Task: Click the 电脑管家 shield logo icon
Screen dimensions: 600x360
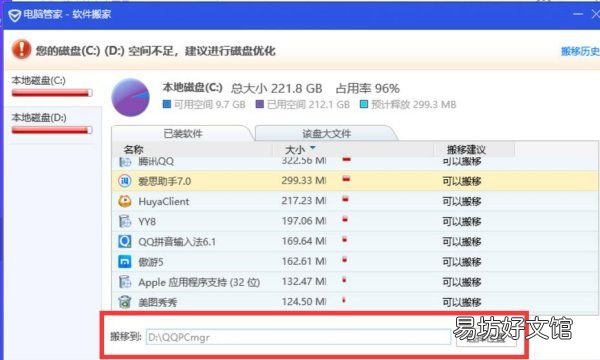Action: coord(15,15)
